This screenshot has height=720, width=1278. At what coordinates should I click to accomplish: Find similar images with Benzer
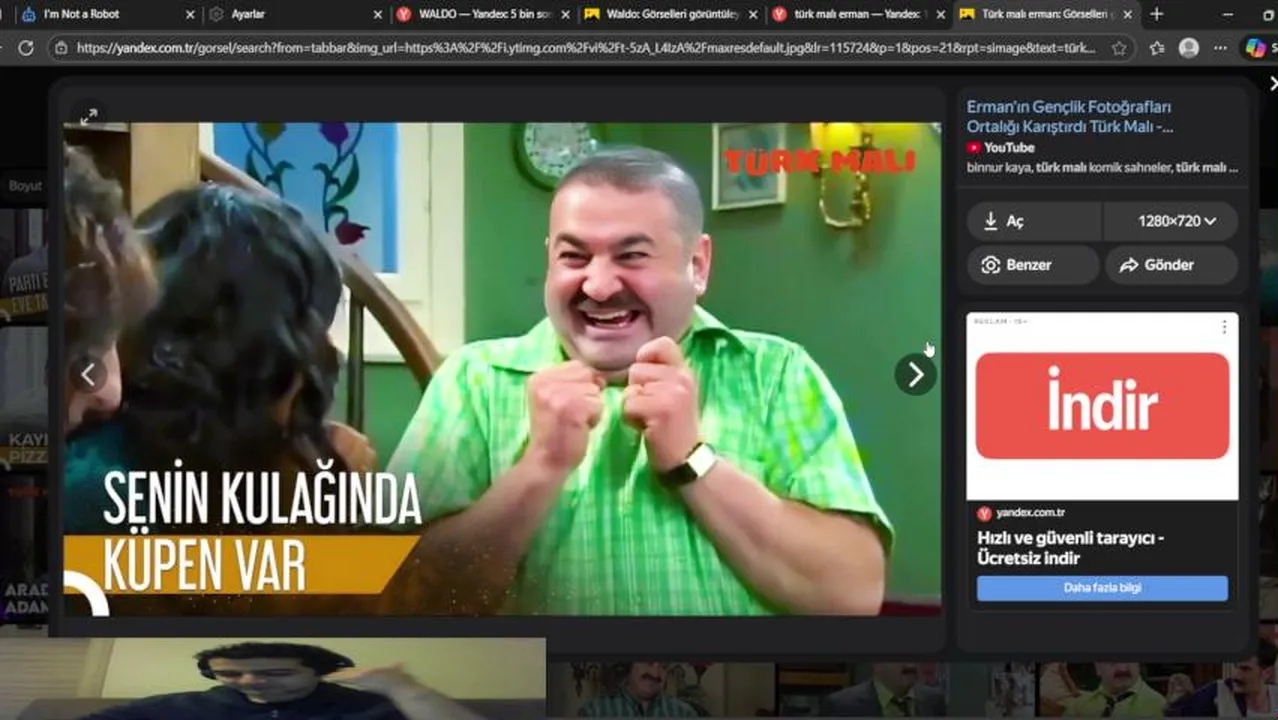(x=1033, y=265)
